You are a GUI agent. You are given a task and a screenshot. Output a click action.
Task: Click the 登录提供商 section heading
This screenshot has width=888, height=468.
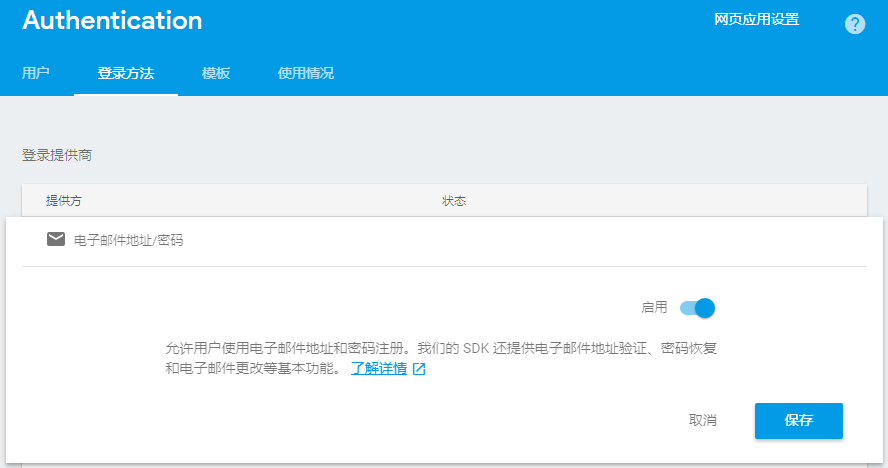pyautogui.click(x=57, y=156)
